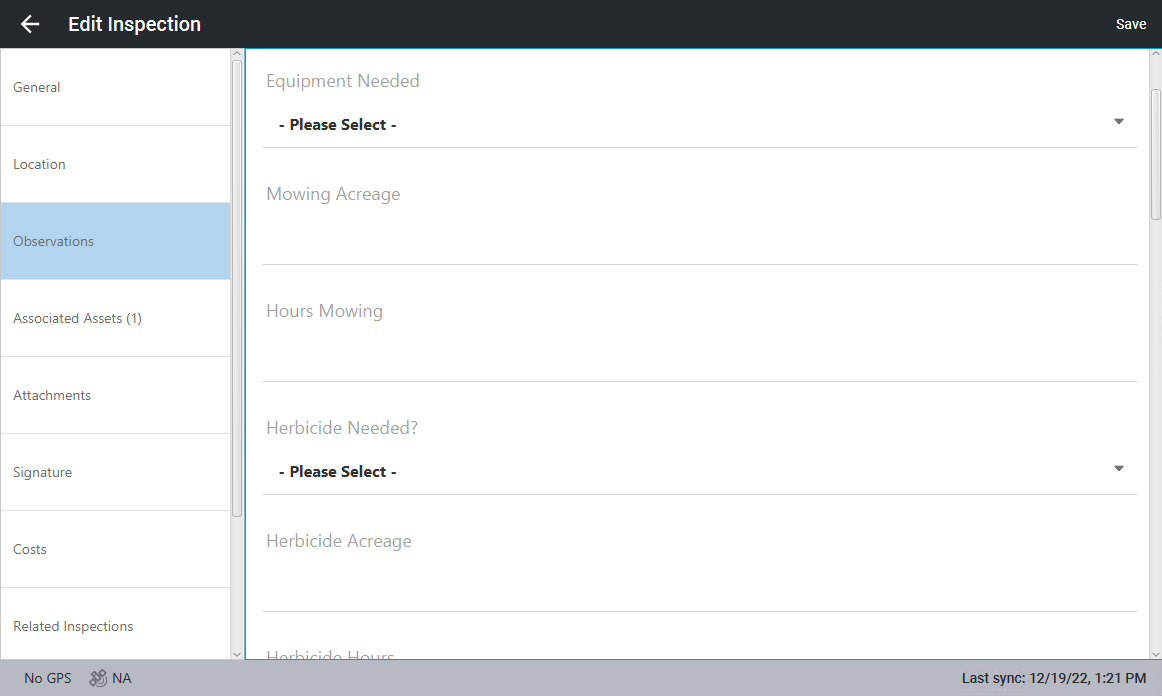Click the sidebar scroll-down arrow
1162x696 pixels.
[x=237, y=654]
